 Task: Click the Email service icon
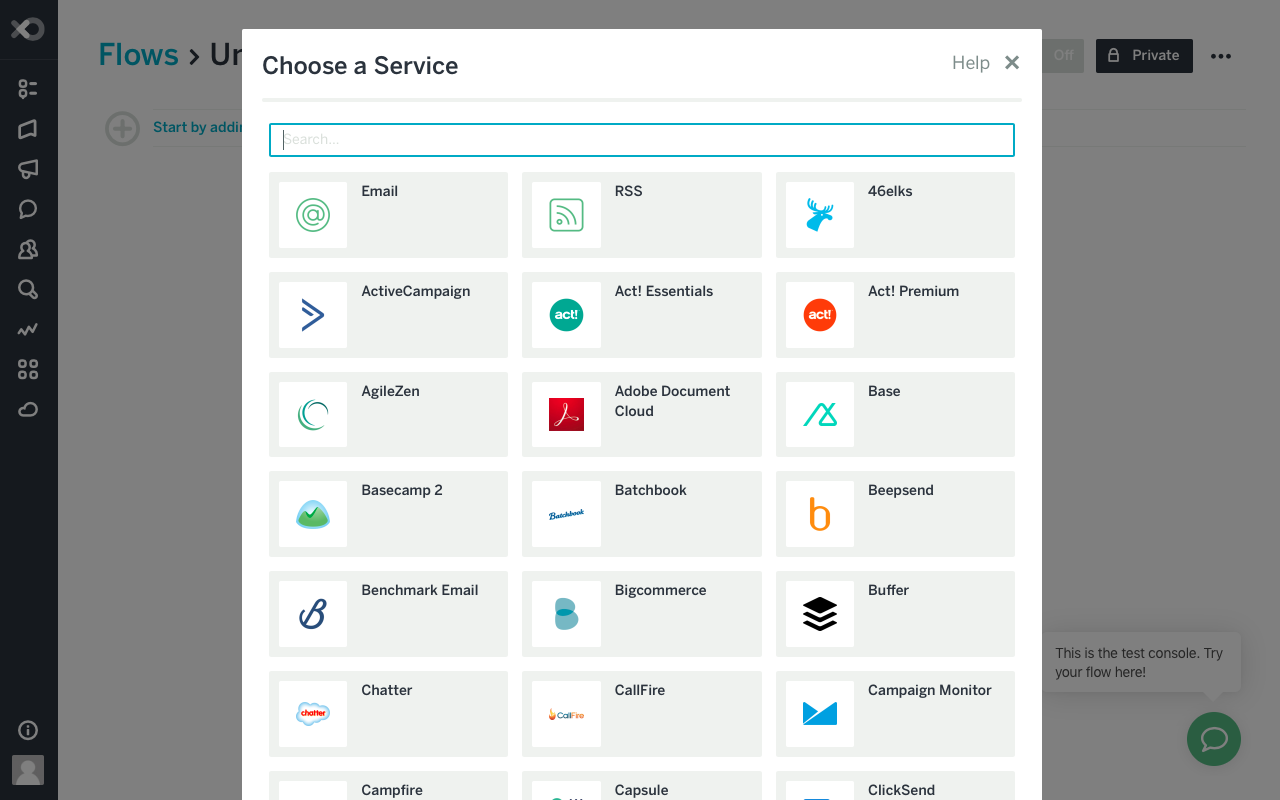pyautogui.click(x=313, y=215)
